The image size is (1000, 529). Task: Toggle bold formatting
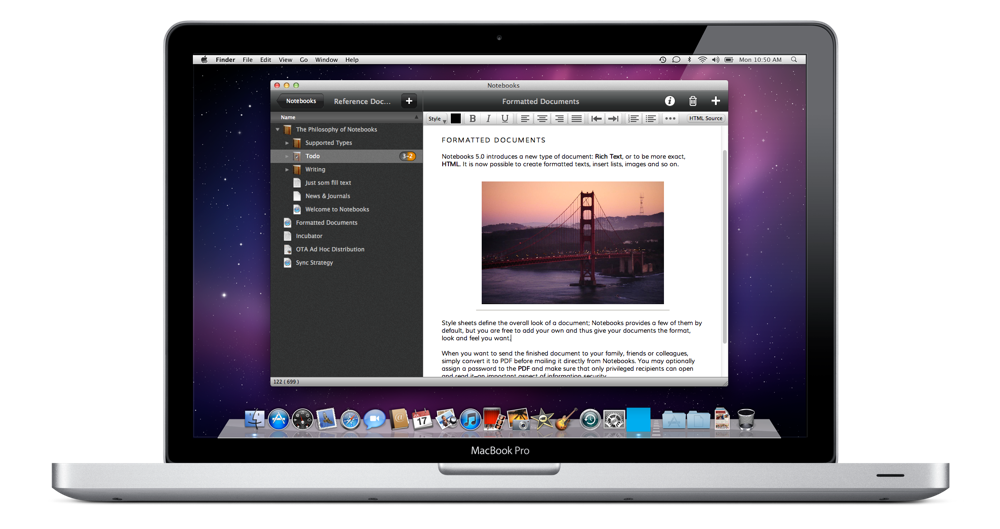click(x=473, y=118)
